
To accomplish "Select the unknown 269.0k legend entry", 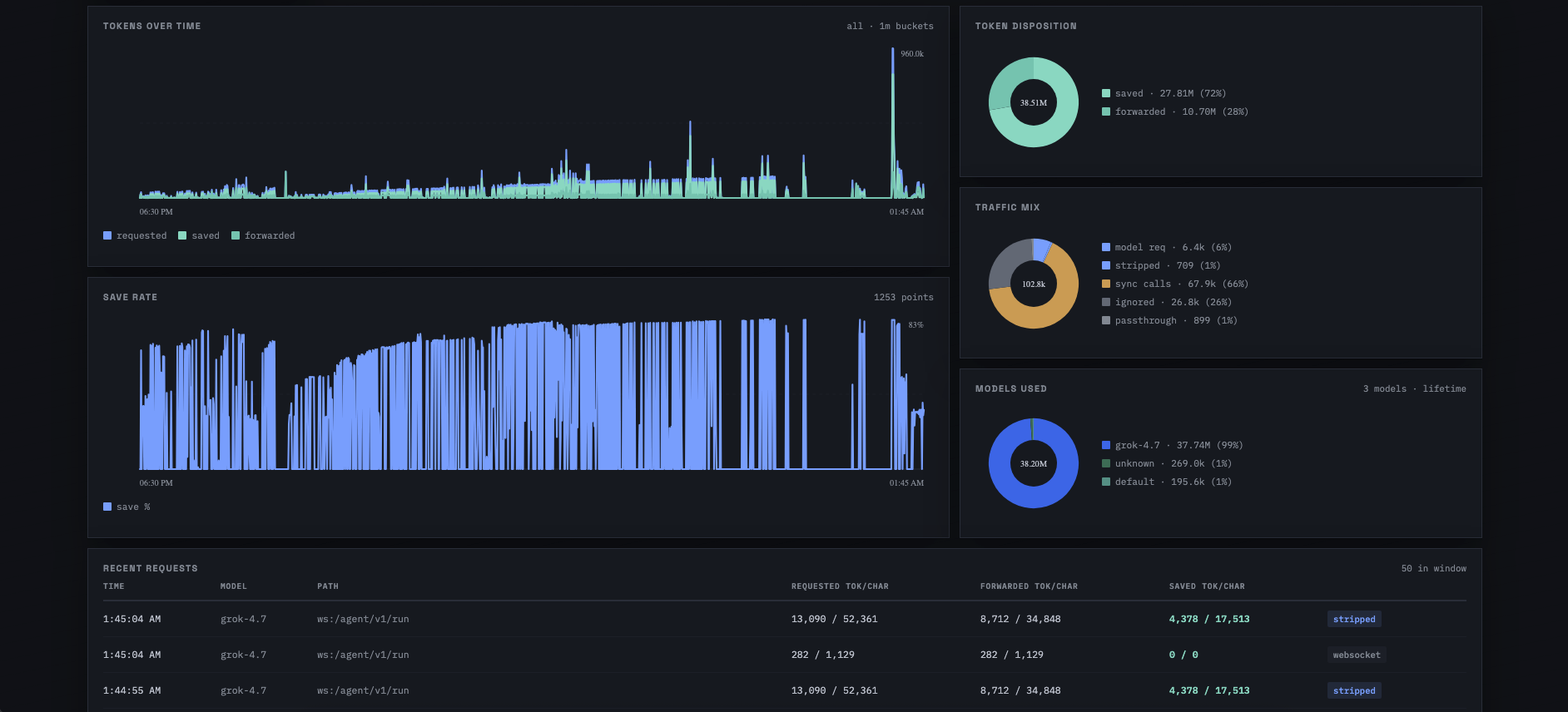I will pyautogui.click(x=1166, y=463).
